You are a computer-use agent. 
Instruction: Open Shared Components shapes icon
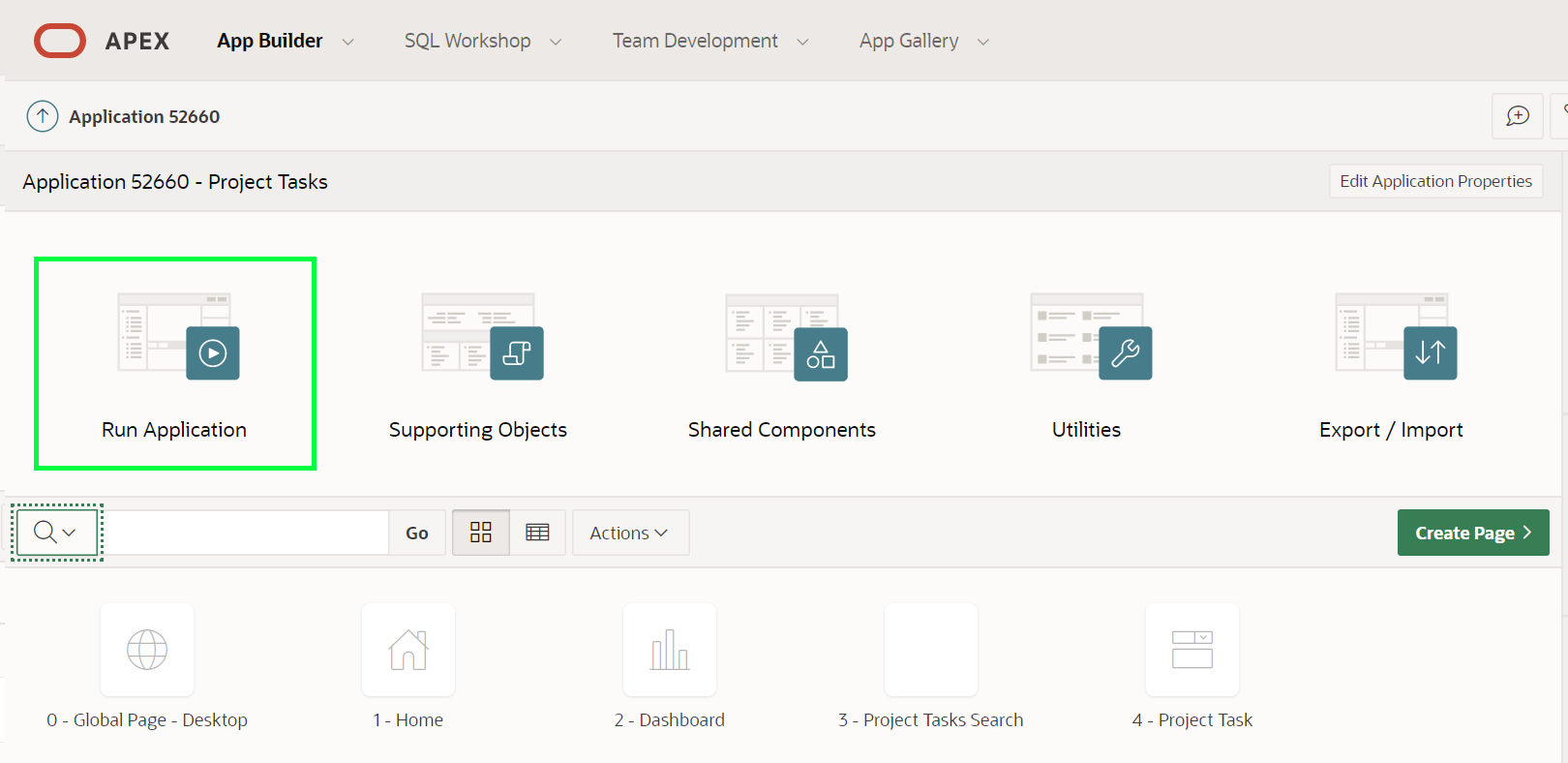click(820, 353)
